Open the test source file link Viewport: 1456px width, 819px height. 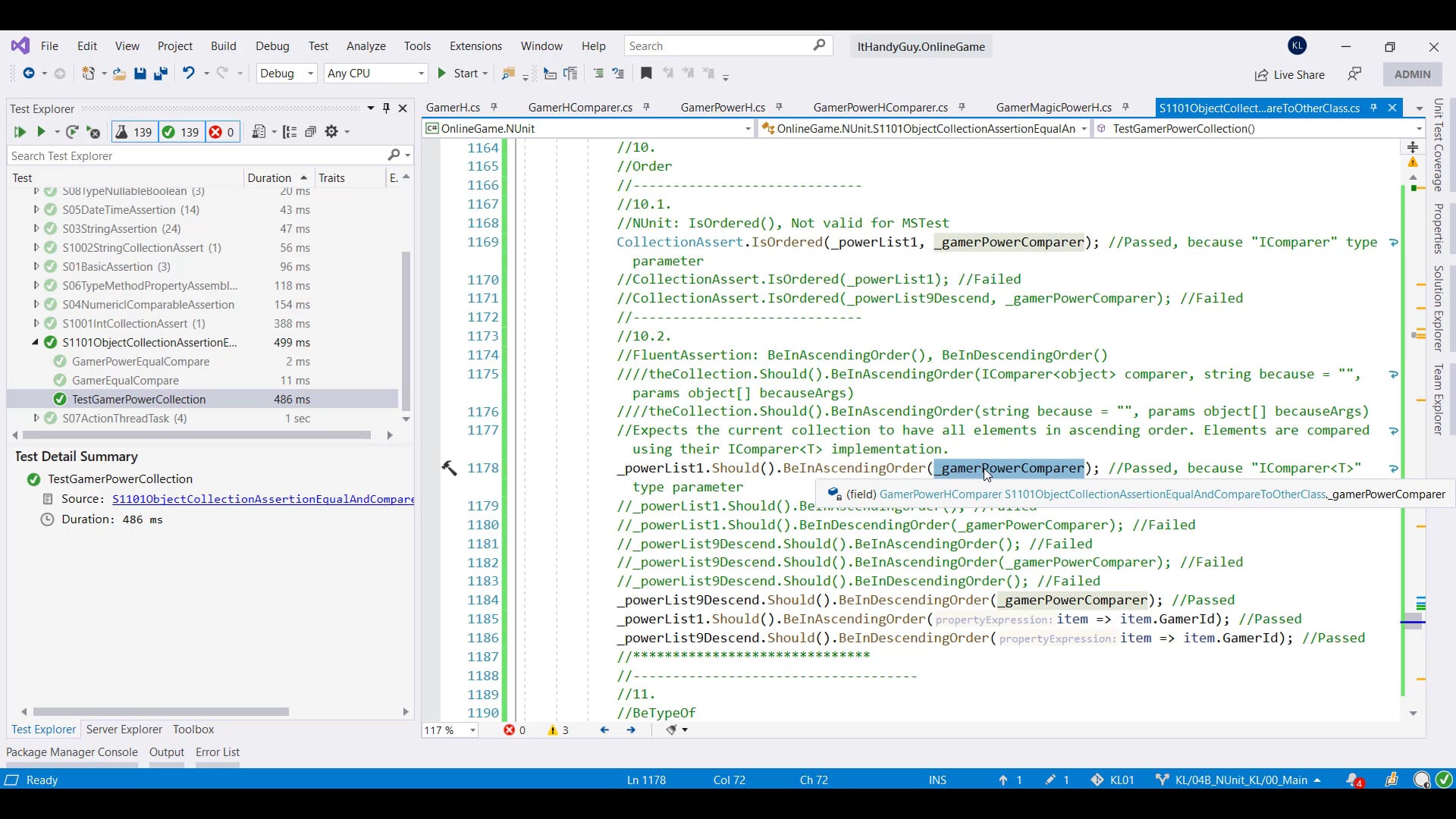(x=262, y=499)
